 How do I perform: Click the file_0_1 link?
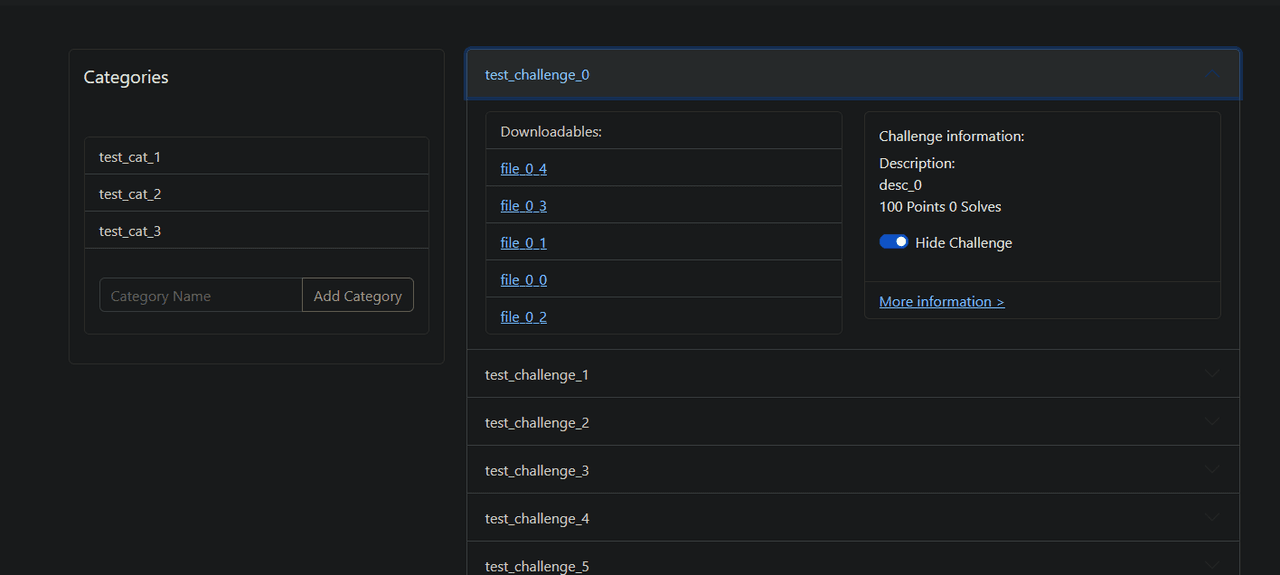point(523,243)
